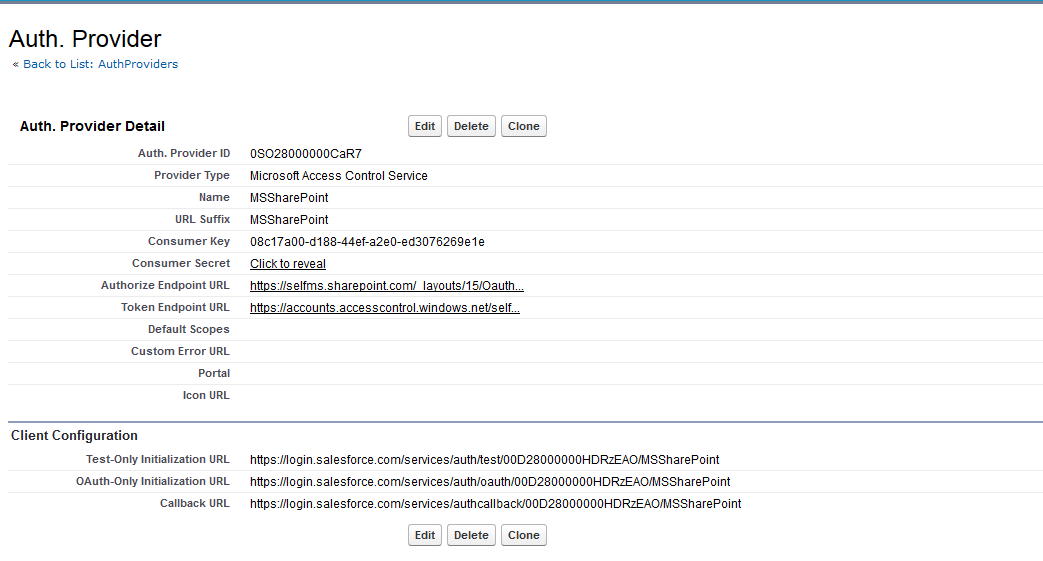Go back to the AuthProviders list
The width and height of the screenshot is (1043, 561).
[100, 64]
